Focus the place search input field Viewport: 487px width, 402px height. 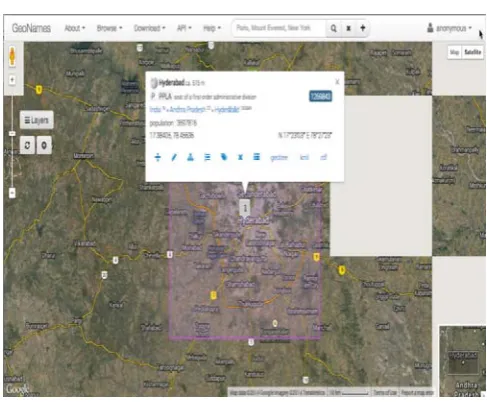click(x=279, y=28)
